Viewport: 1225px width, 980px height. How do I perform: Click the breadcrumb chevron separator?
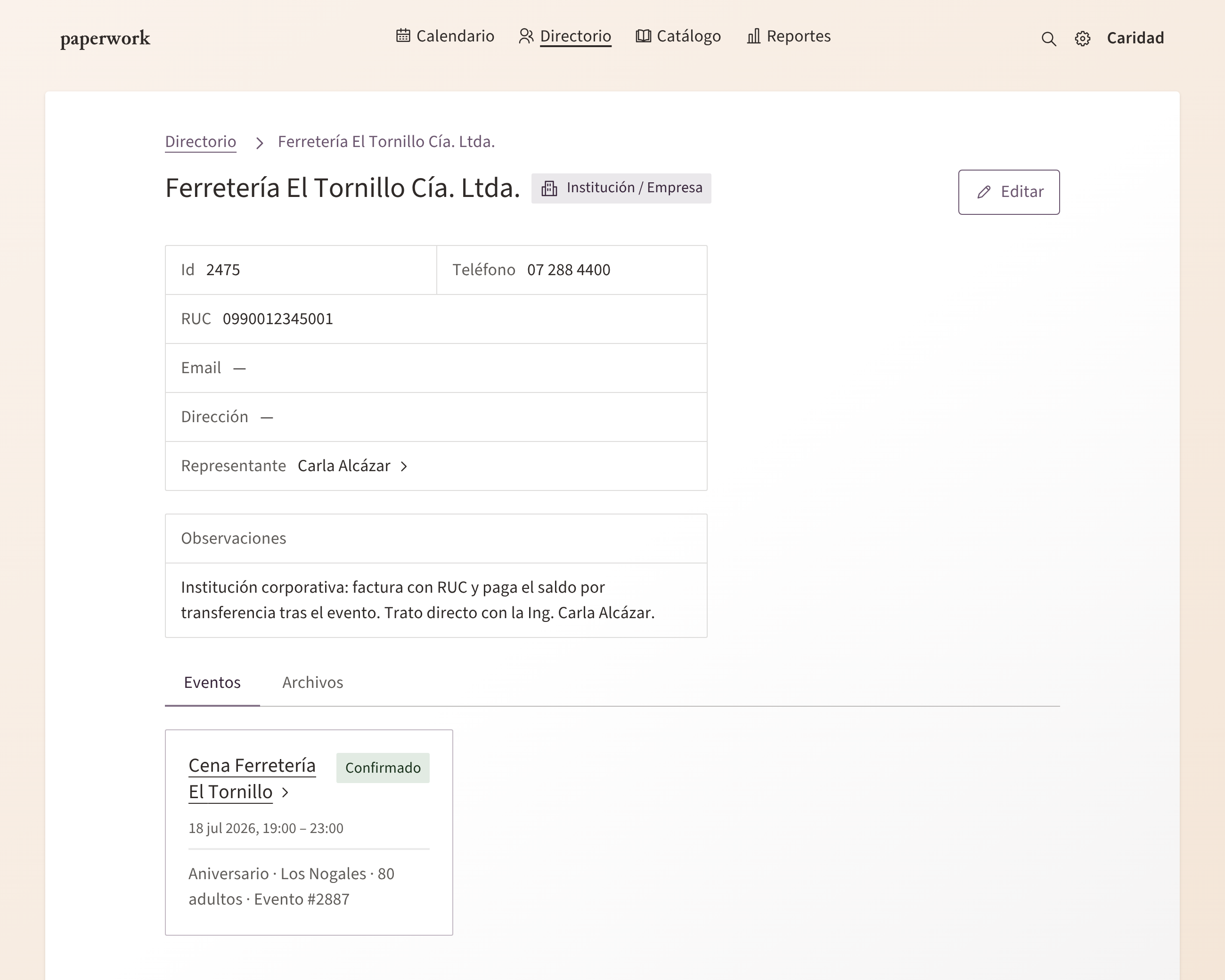point(260,143)
